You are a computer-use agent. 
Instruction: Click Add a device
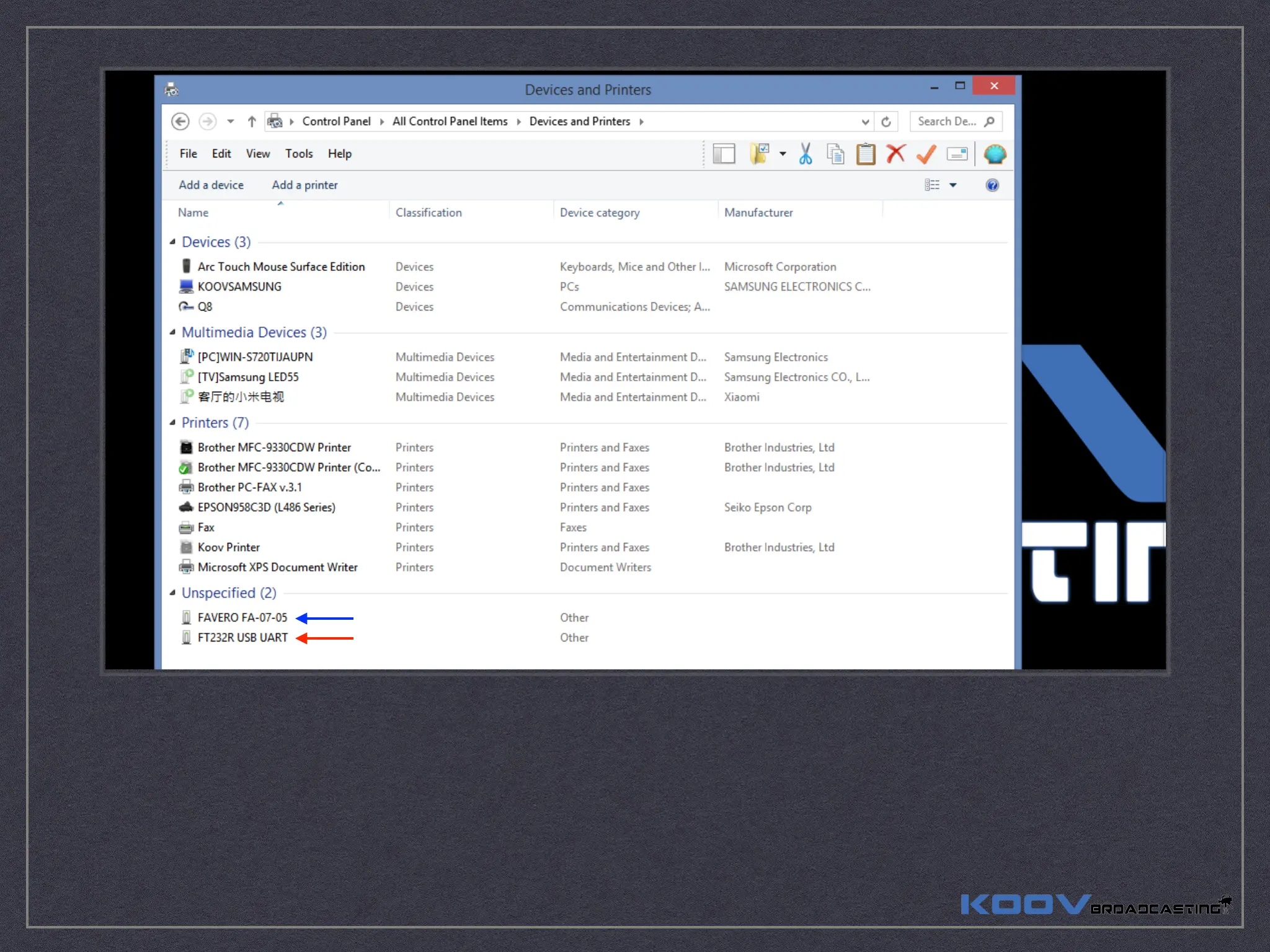[x=211, y=185]
